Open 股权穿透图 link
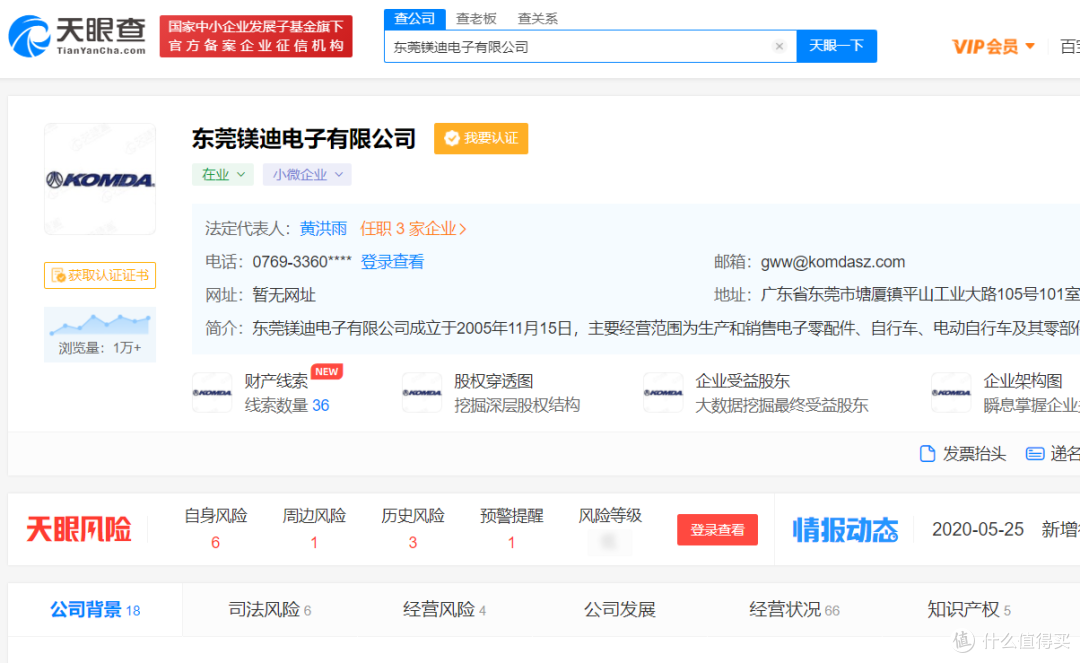Image resolution: width=1080 pixels, height=663 pixels. (x=493, y=381)
